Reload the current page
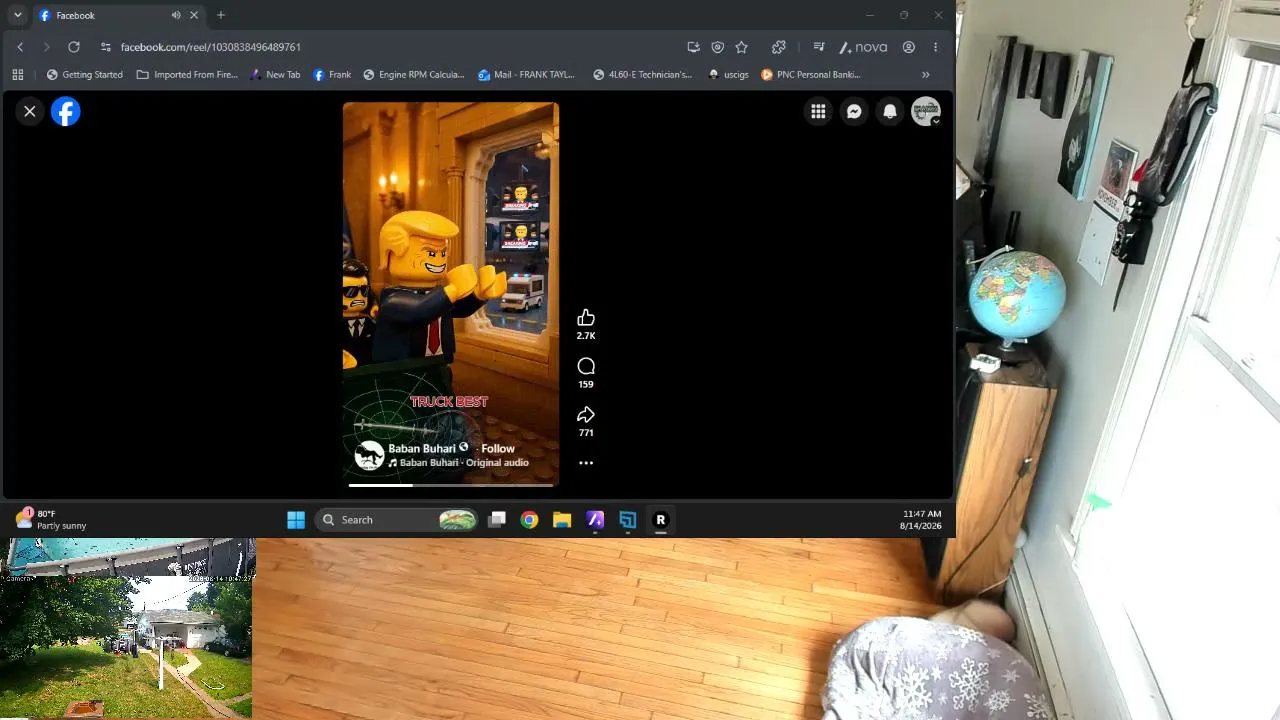Screen dimensions: 1280x720 point(73,47)
